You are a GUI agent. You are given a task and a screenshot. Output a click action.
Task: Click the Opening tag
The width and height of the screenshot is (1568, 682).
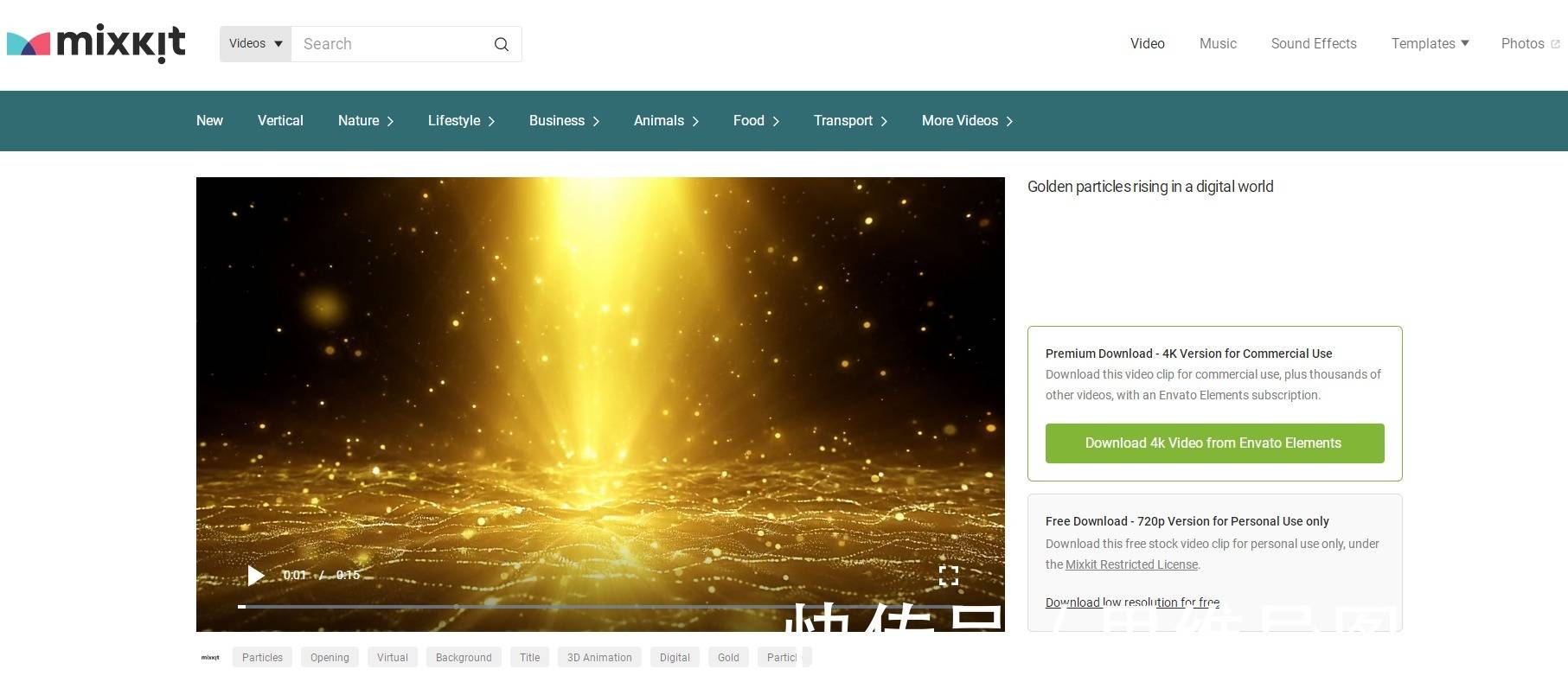330,658
